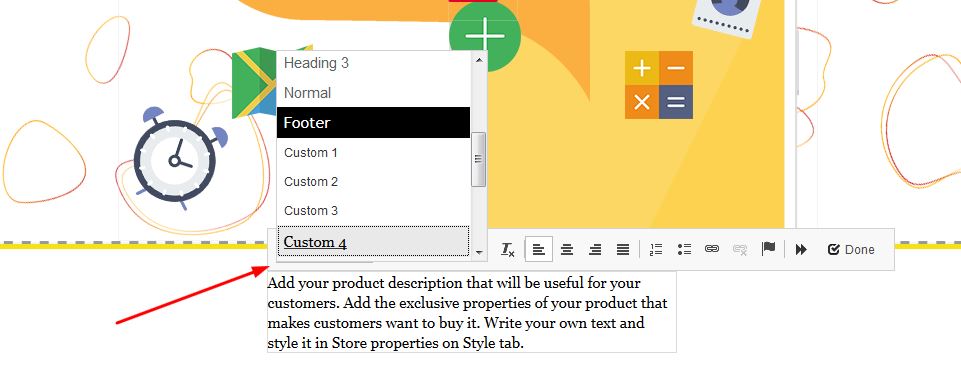Click the style list scroll-up arrow
Image resolution: width=961 pixels, height=383 pixels.
pos(479,59)
